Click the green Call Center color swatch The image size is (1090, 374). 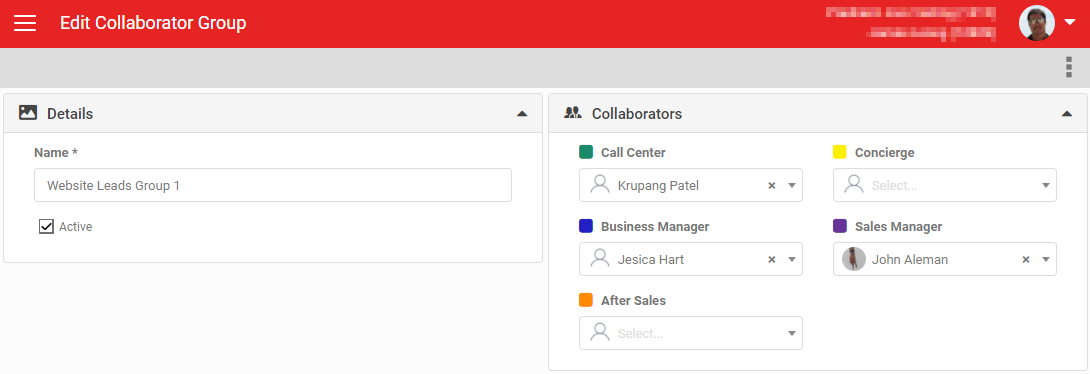pos(586,152)
